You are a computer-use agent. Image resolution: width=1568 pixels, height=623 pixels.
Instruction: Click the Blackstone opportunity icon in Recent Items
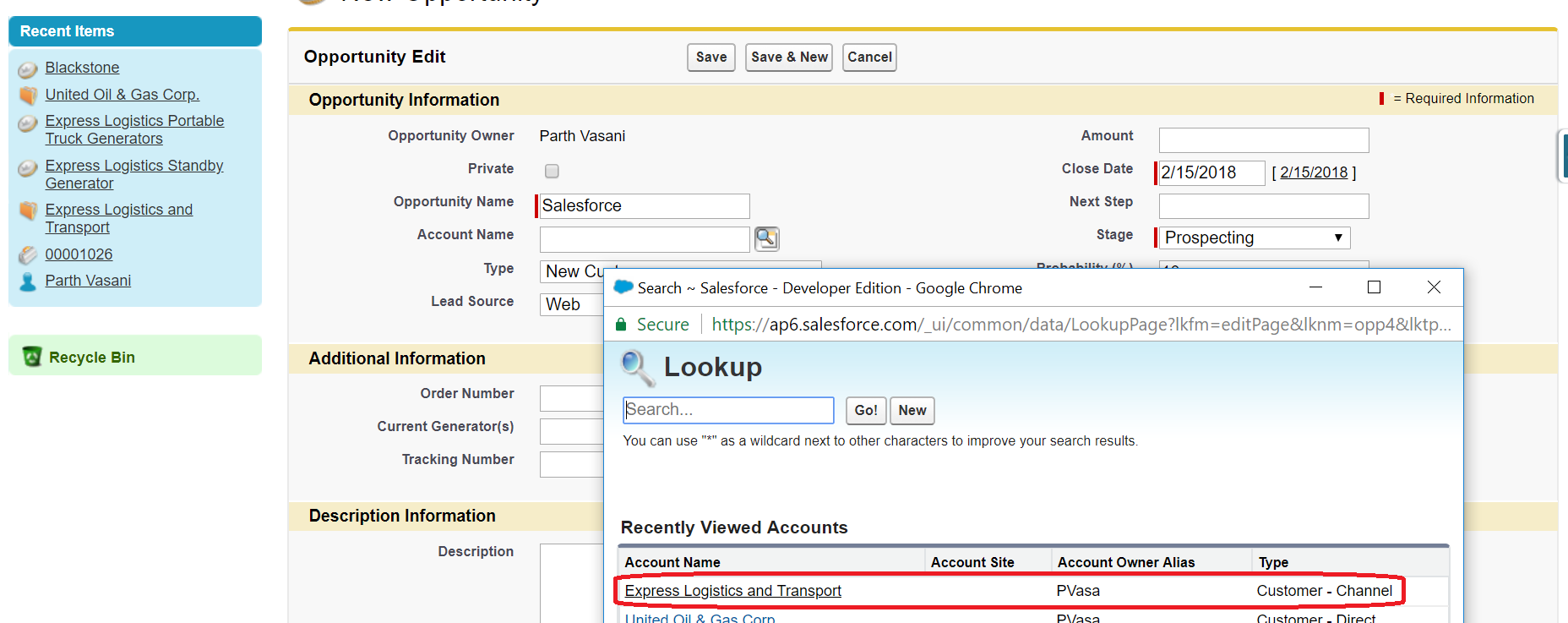[x=28, y=69]
